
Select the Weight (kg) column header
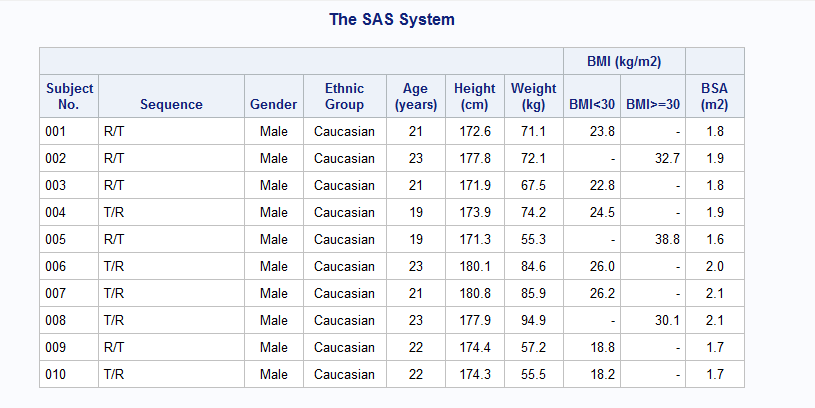[532, 96]
